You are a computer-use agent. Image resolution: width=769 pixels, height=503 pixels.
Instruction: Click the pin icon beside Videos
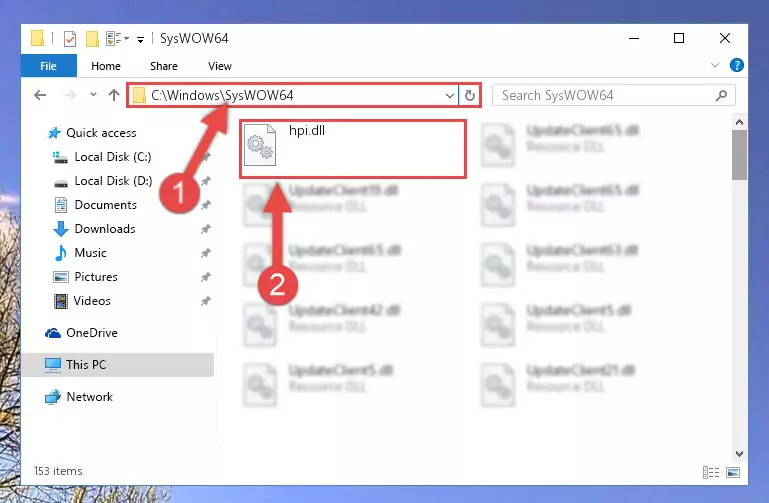tap(205, 301)
